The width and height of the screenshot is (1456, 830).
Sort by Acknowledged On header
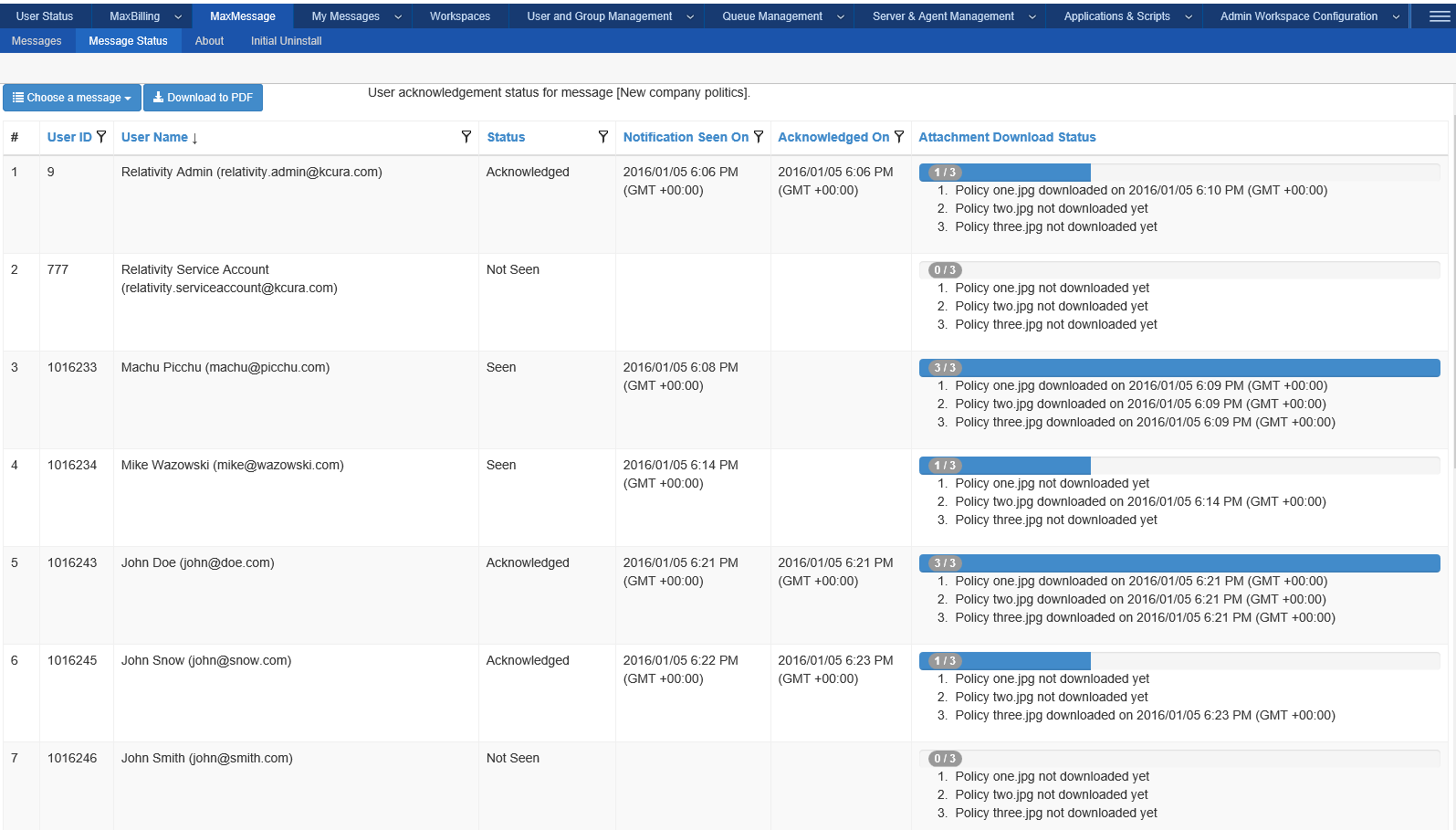pyautogui.click(x=833, y=137)
